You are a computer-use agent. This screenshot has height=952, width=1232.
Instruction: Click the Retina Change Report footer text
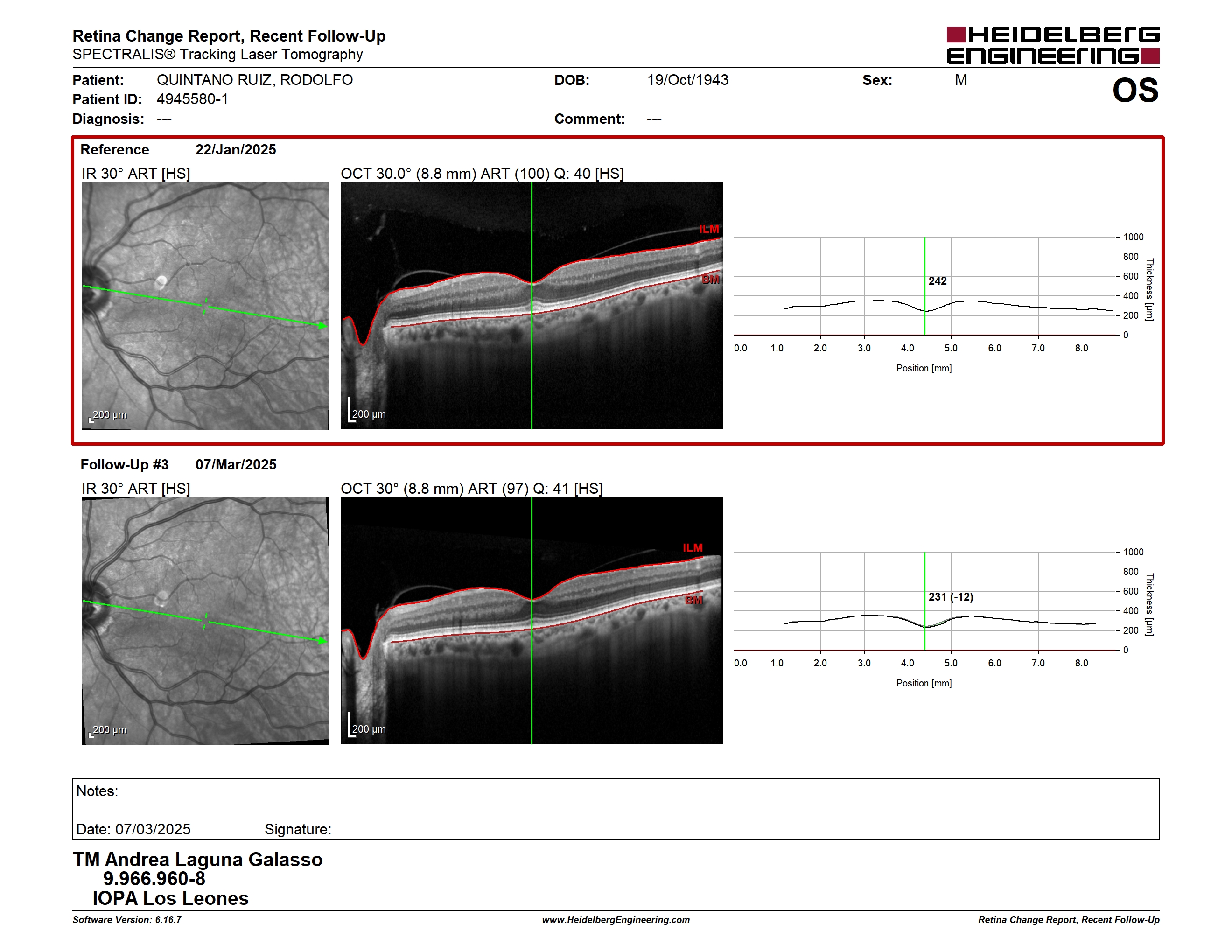pyautogui.click(x=1069, y=920)
